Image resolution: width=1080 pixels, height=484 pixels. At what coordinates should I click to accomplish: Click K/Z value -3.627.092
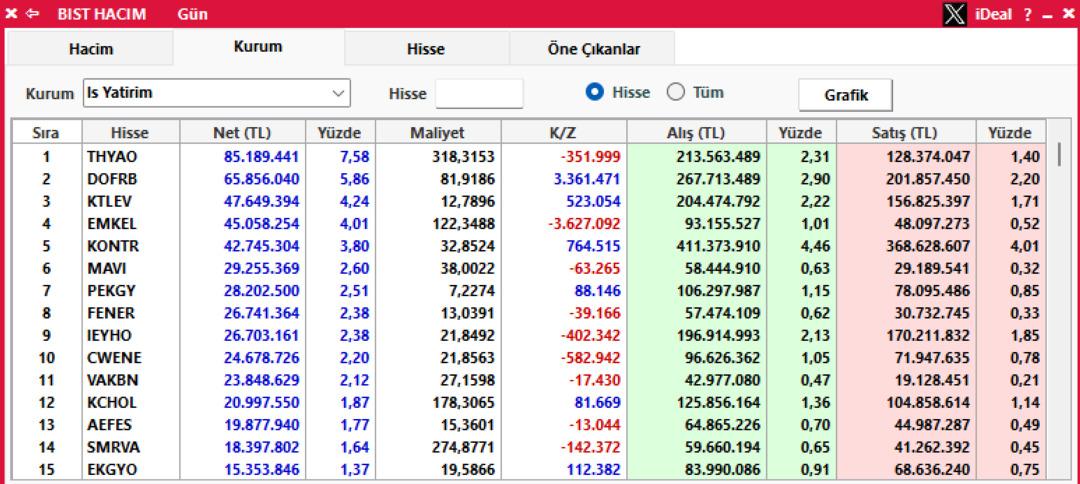click(x=584, y=224)
